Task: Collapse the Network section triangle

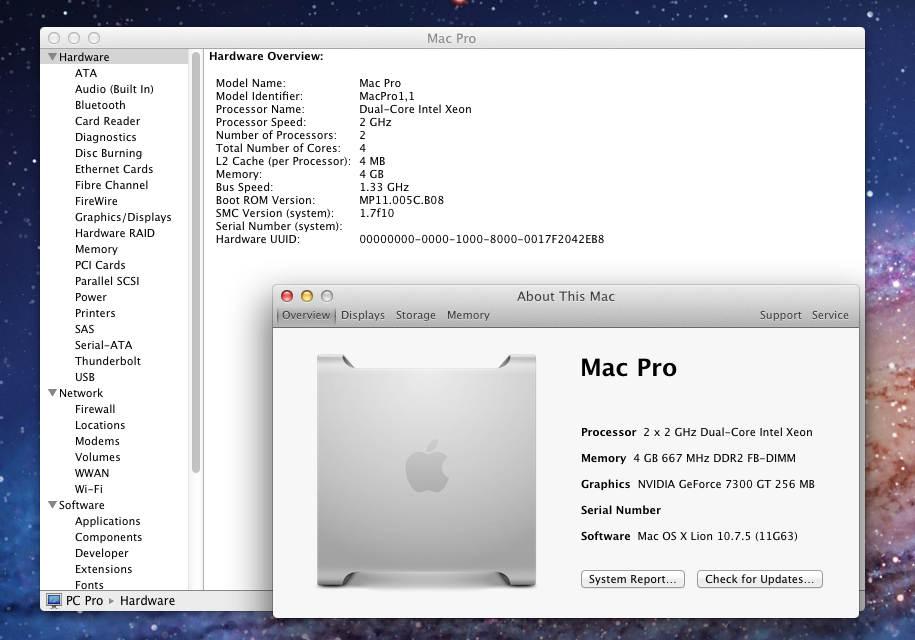Action: pyautogui.click(x=53, y=393)
